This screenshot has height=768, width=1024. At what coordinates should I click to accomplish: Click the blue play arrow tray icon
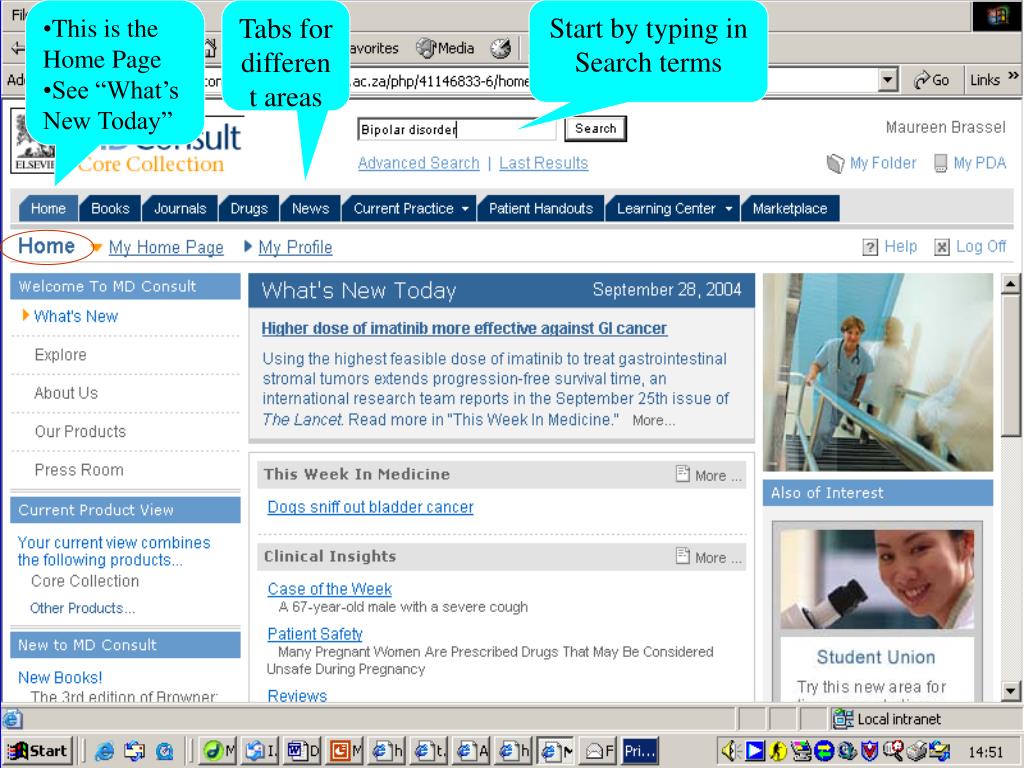pos(755,752)
